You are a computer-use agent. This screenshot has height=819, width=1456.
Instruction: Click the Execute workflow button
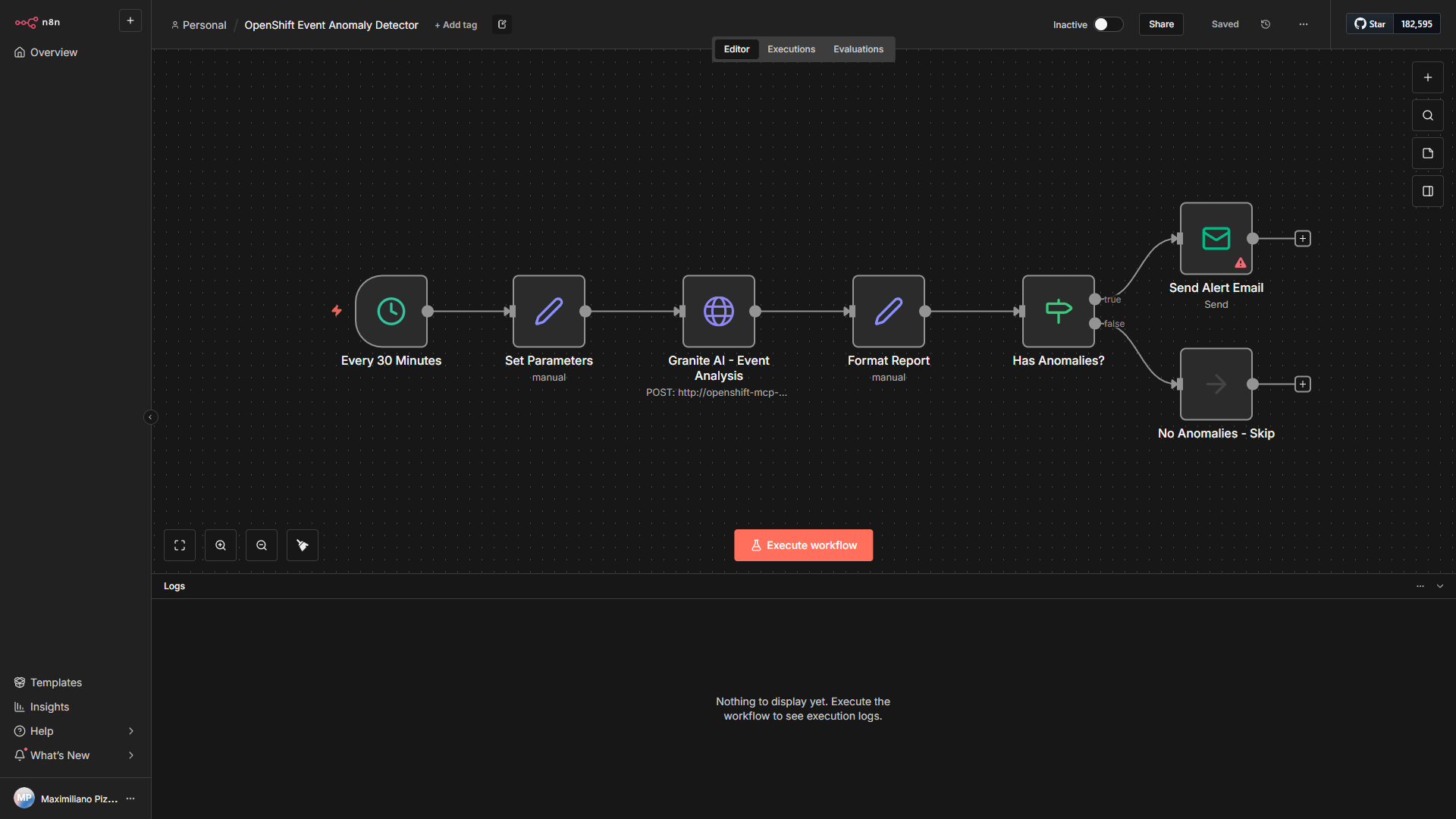point(803,545)
